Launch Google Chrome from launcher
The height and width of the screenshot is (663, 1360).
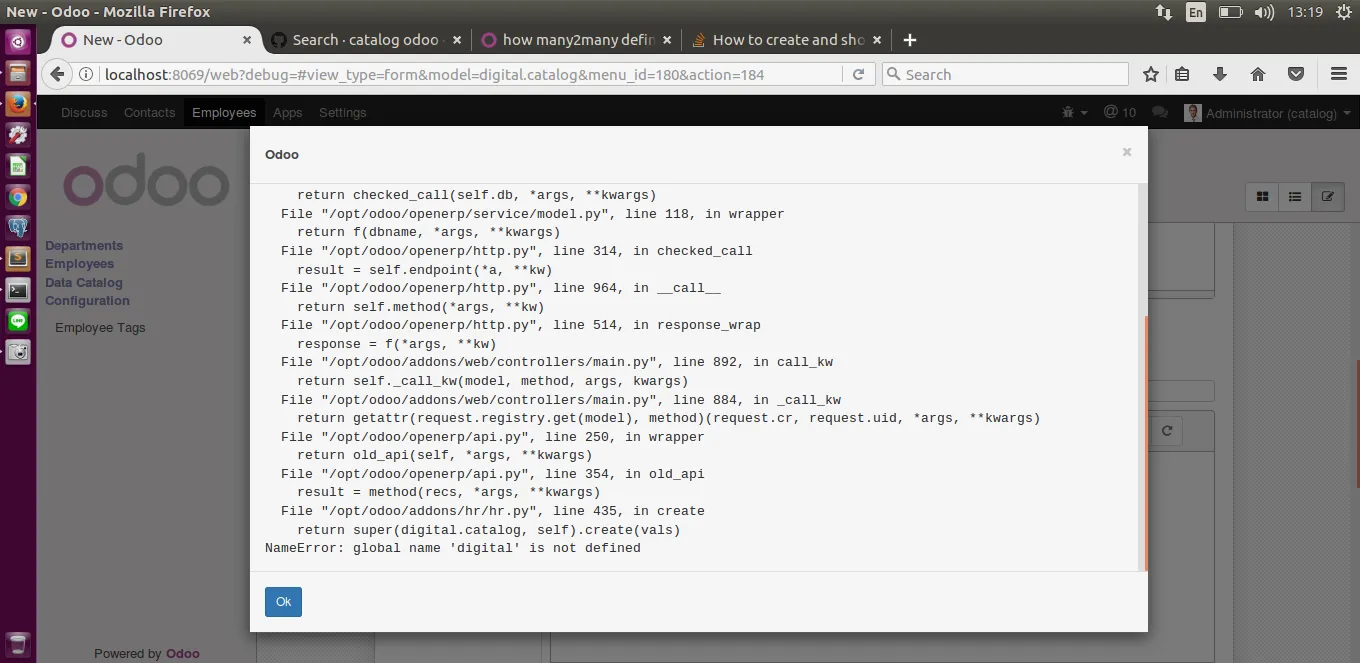pyautogui.click(x=18, y=197)
